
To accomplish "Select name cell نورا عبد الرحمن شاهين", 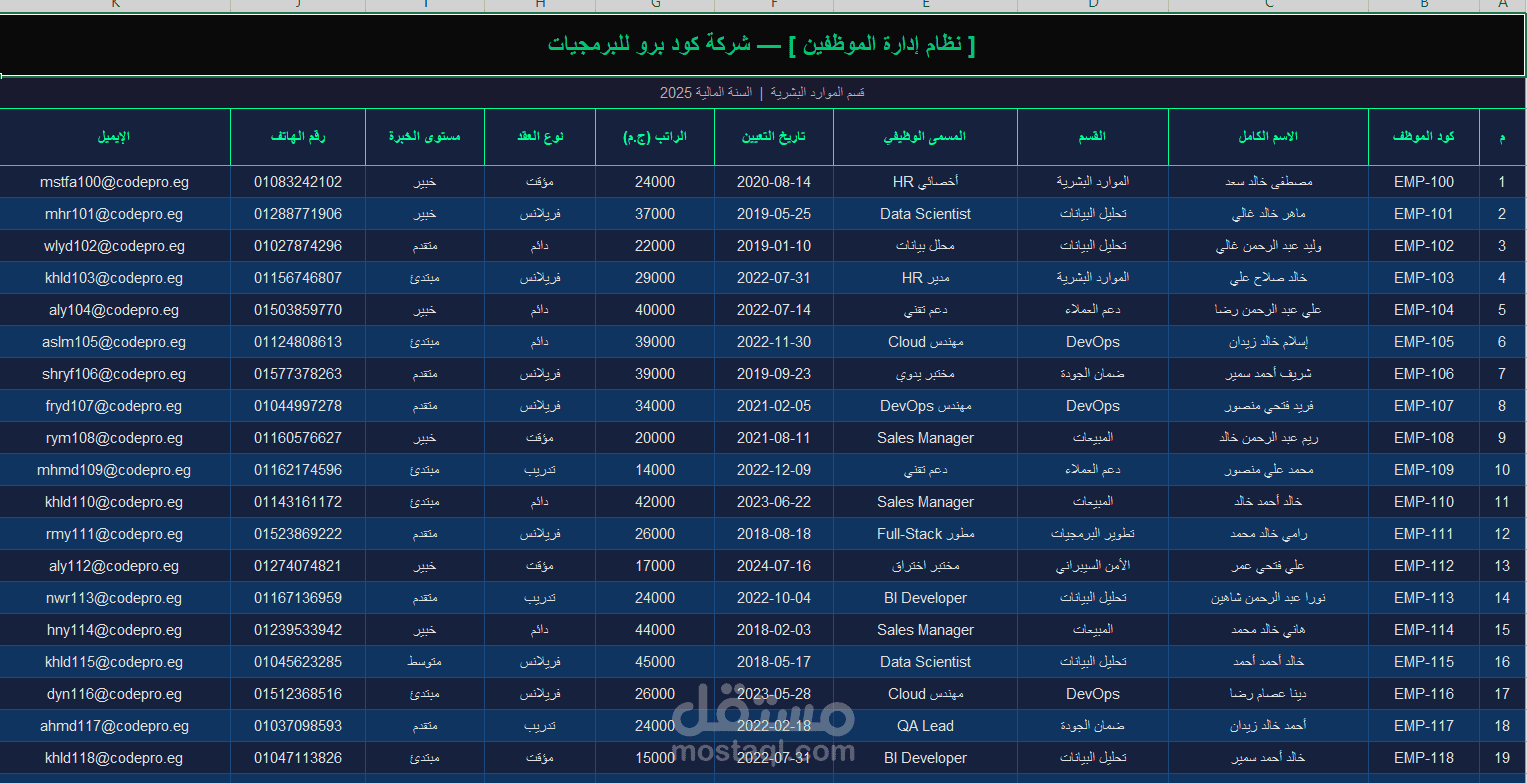I will click(1268, 598).
